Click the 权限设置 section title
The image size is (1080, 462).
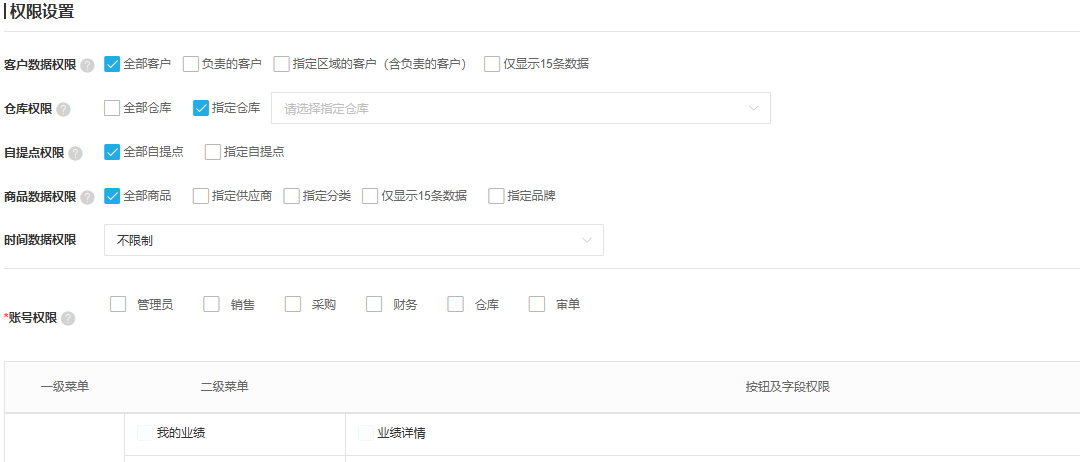tap(42, 12)
